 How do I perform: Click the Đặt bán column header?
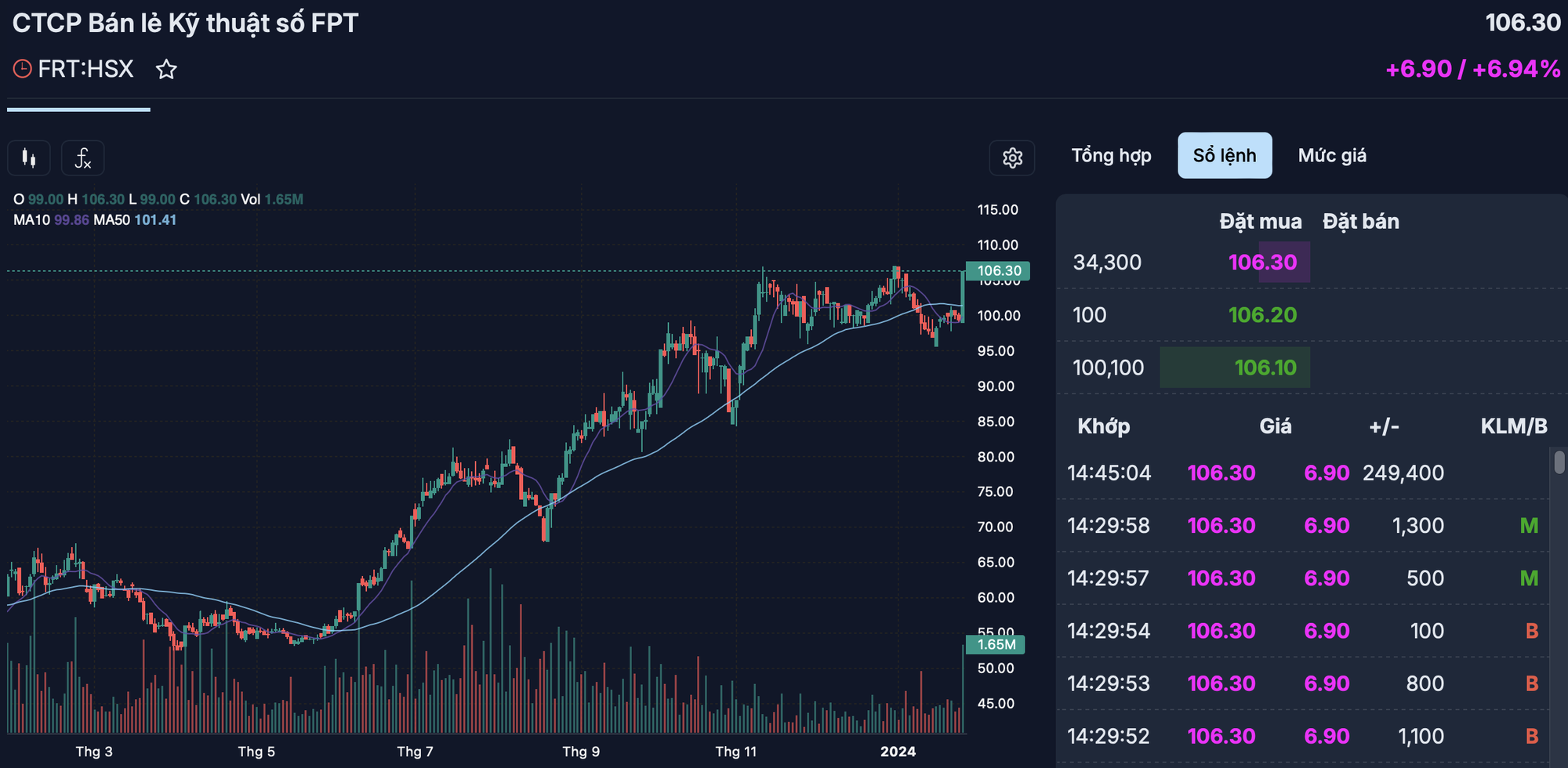(1360, 222)
